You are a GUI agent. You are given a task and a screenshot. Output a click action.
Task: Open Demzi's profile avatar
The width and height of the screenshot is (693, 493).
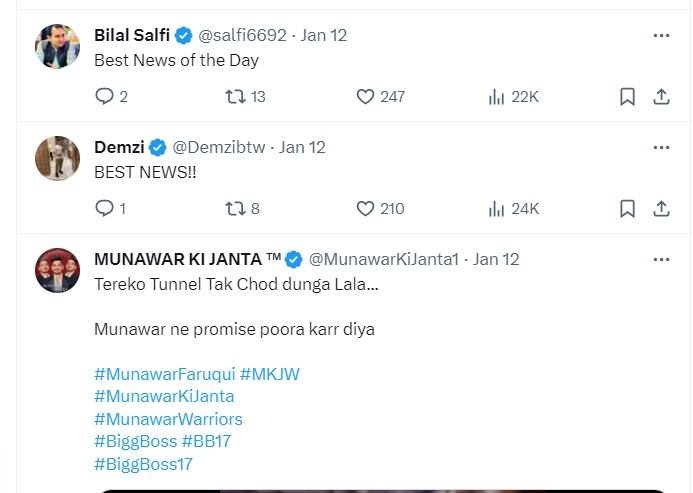(x=57, y=158)
